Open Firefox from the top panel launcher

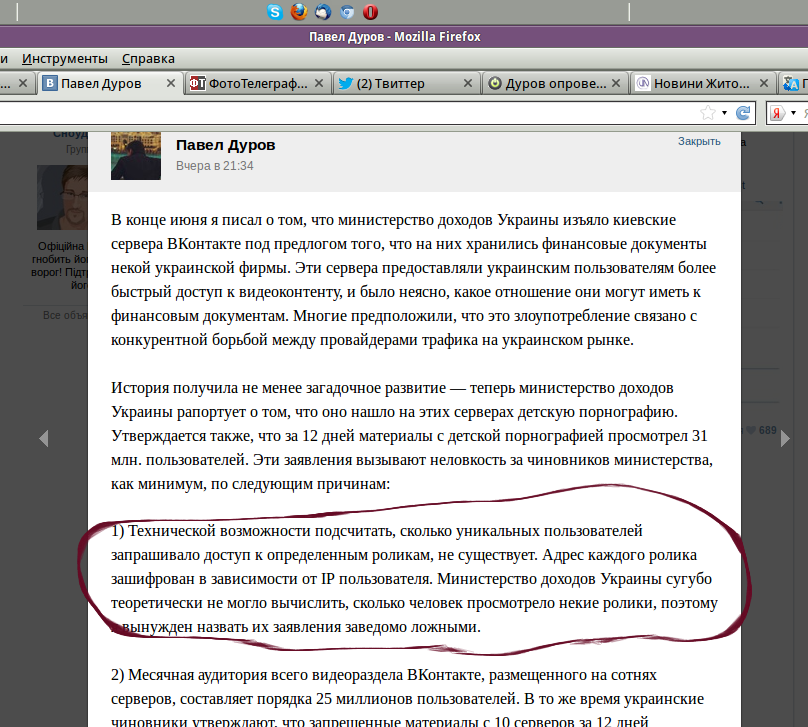pyautogui.click(x=299, y=11)
